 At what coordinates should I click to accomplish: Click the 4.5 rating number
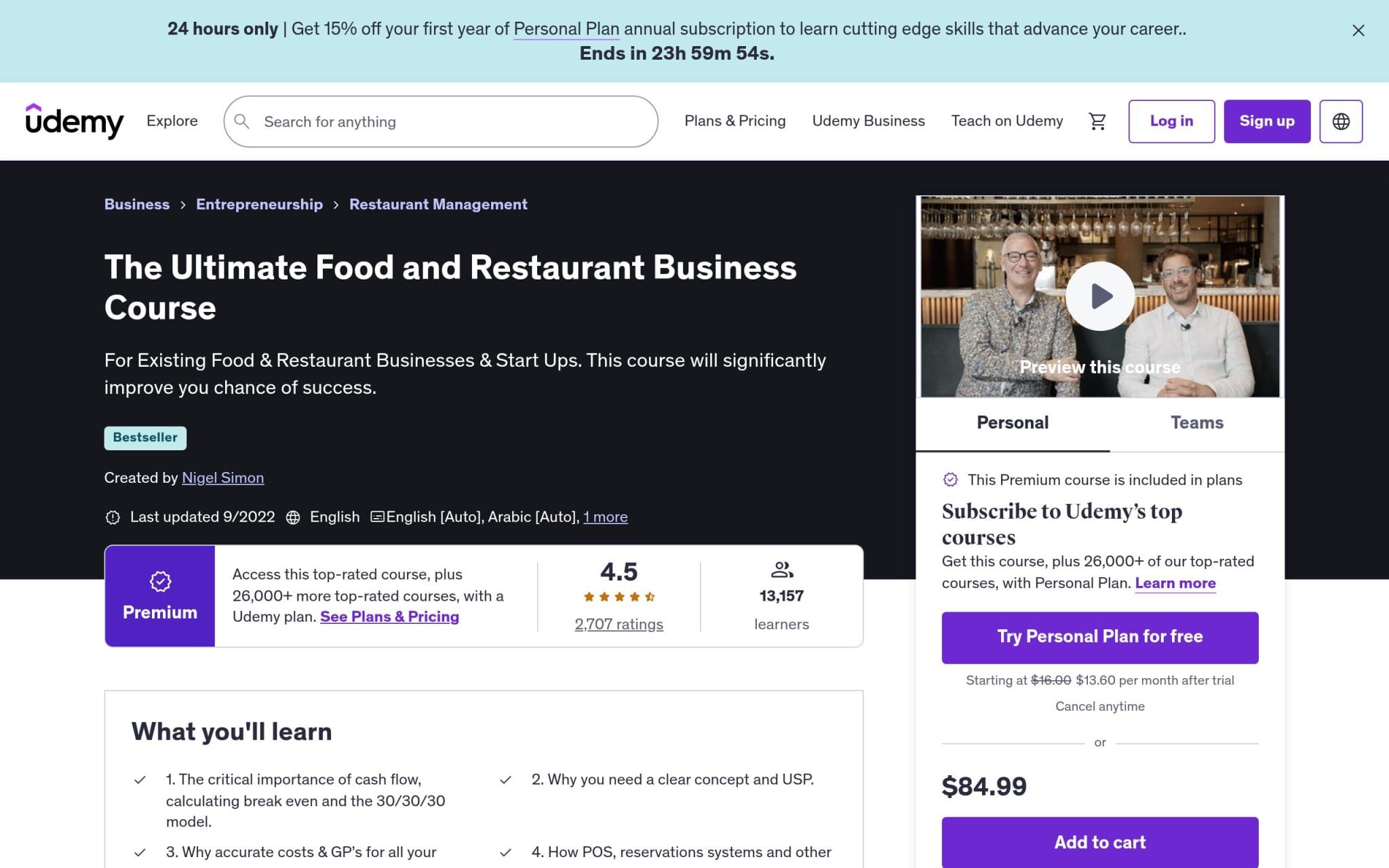(x=619, y=572)
